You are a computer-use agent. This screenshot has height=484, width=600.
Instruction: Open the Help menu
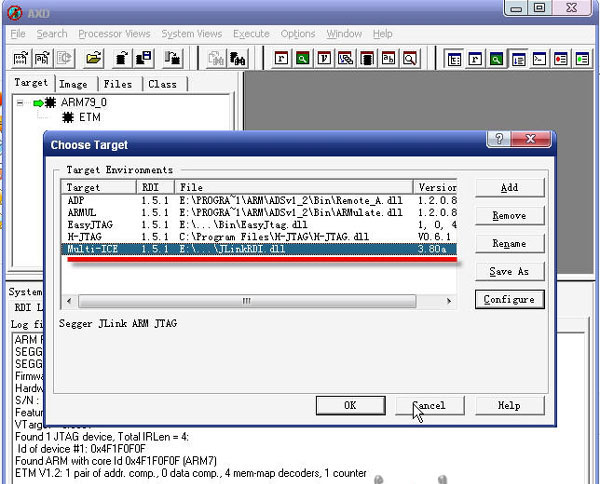click(383, 34)
